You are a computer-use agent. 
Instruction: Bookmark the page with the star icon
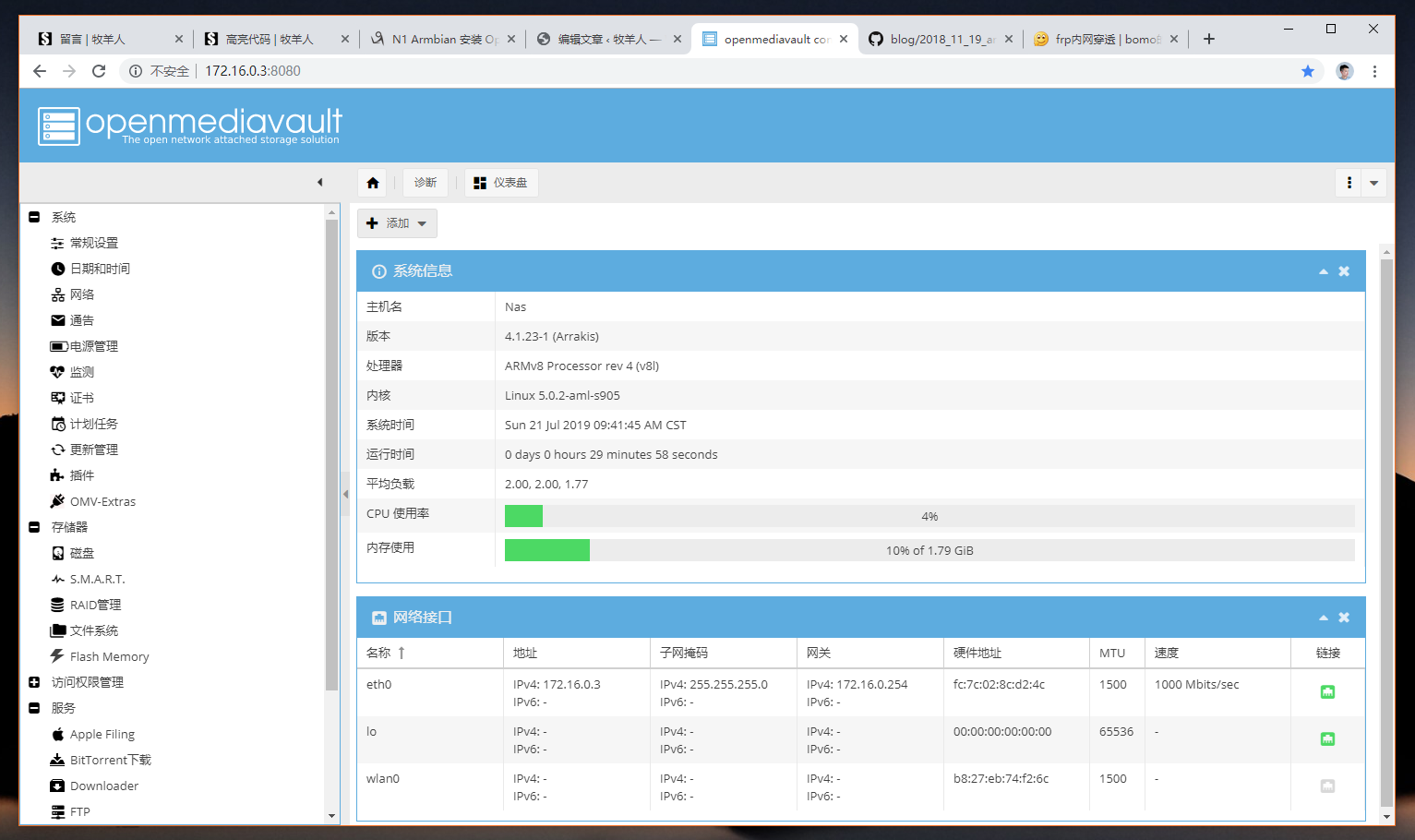[x=1307, y=71]
